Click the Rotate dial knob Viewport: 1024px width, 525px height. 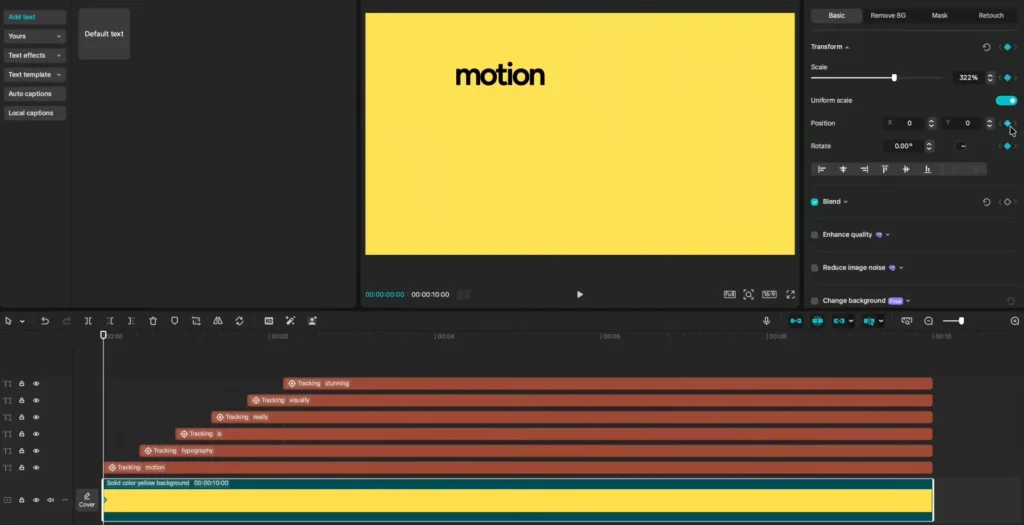pos(961,146)
